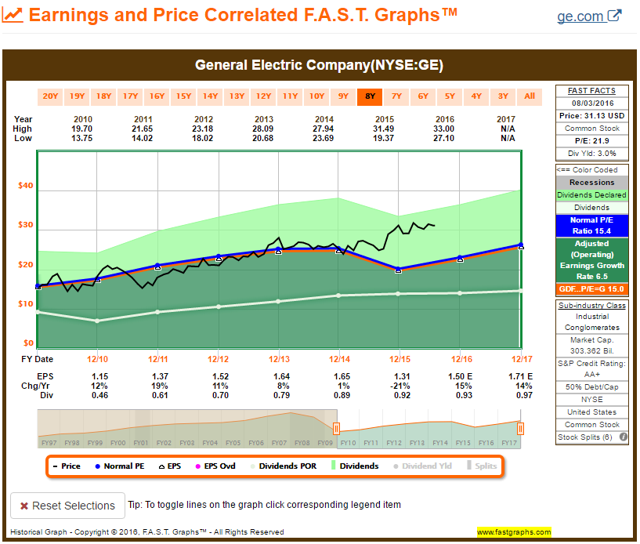Choose the 16Y time range tab
The height and width of the screenshot is (544, 640).
coord(157,97)
